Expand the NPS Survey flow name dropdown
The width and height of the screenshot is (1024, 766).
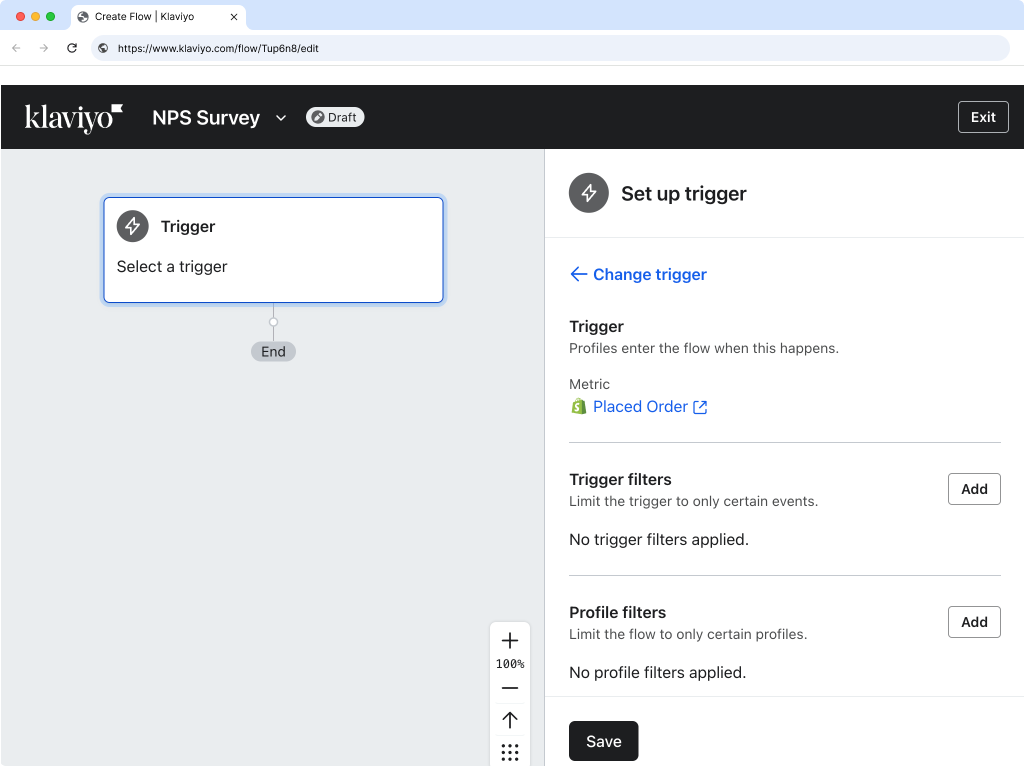[x=280, y=117]
